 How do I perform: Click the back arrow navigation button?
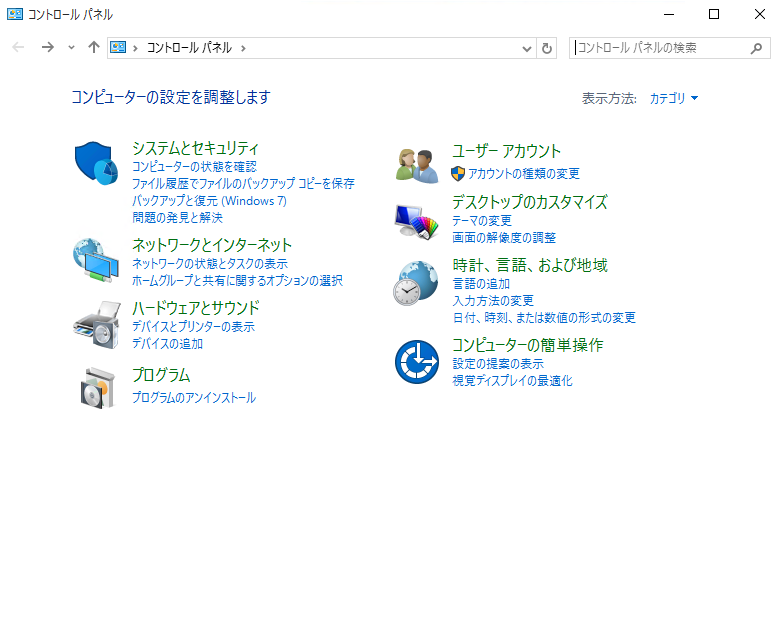coord(18,48)
